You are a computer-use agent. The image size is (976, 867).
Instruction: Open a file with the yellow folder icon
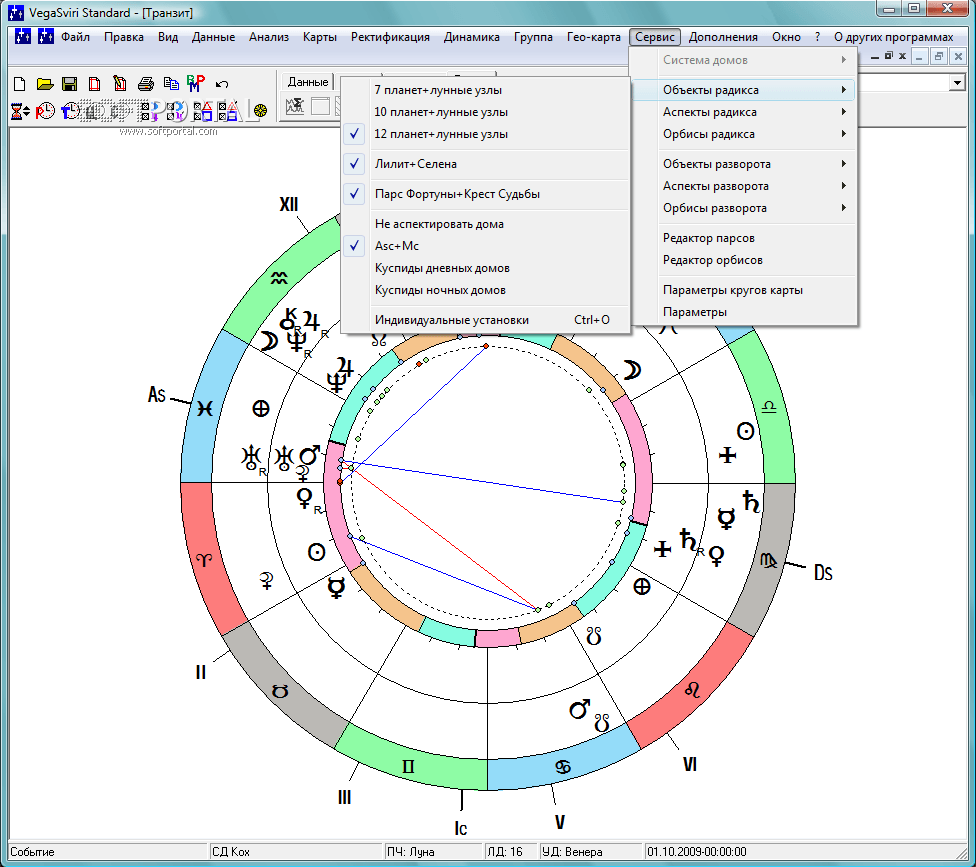pos(45,83)
